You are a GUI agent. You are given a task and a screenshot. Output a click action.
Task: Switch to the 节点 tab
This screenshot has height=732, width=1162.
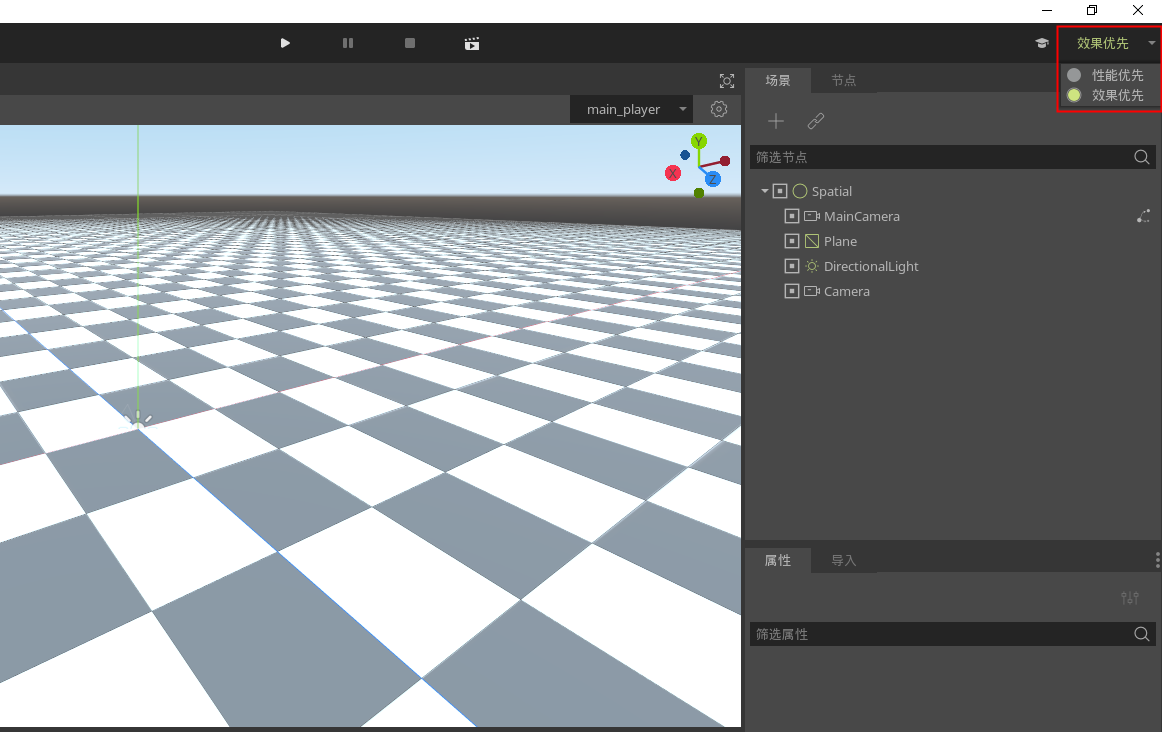coord(843,80)
